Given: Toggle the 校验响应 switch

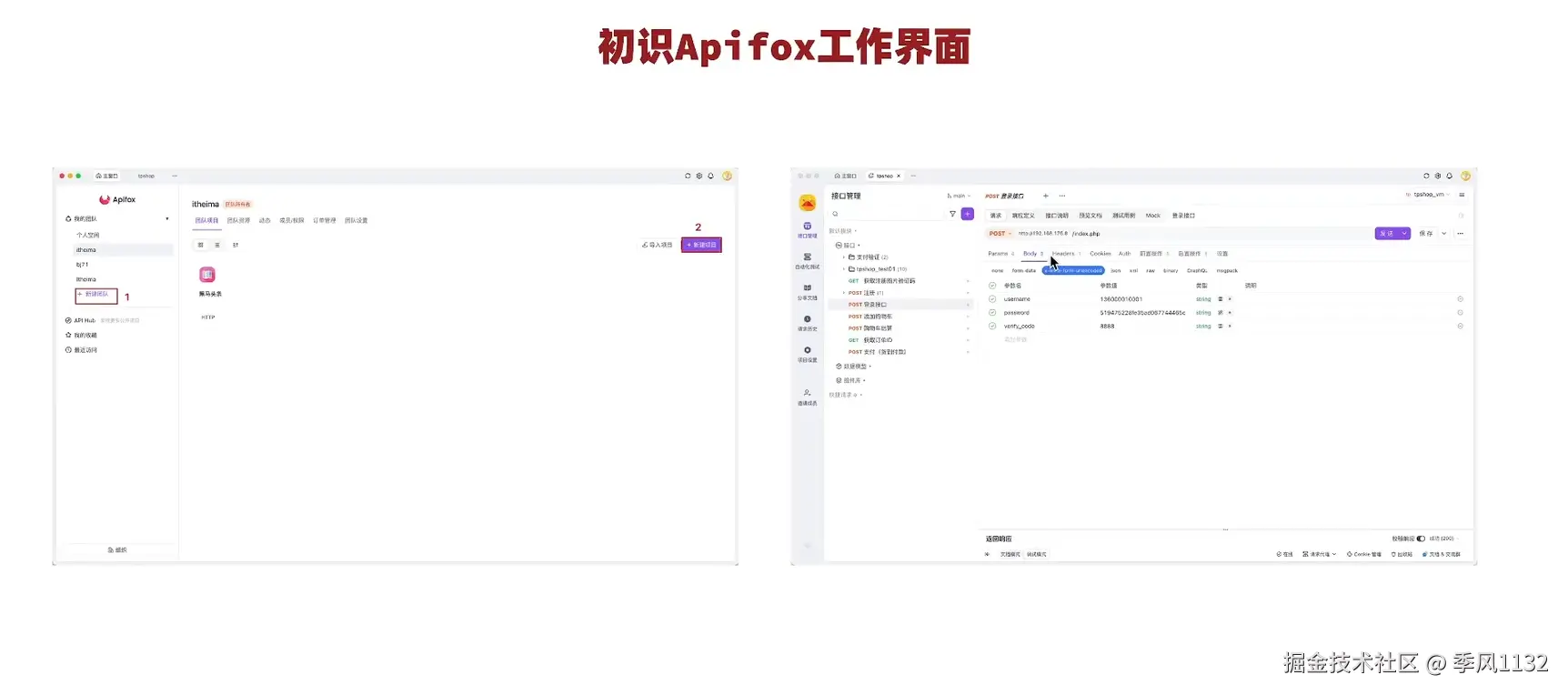Looking at the screenshot, I should (1421, 539).
